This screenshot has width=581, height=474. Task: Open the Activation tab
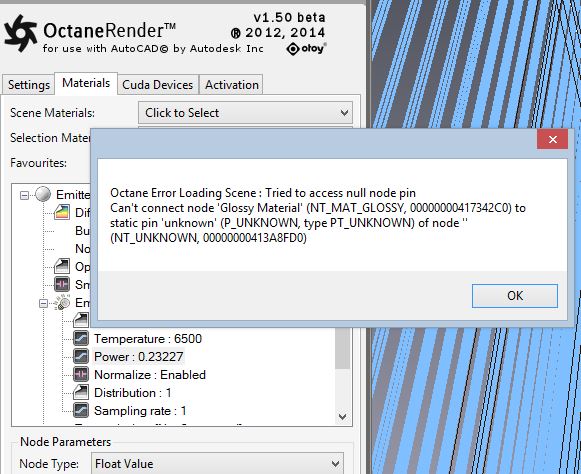point(232,85)
